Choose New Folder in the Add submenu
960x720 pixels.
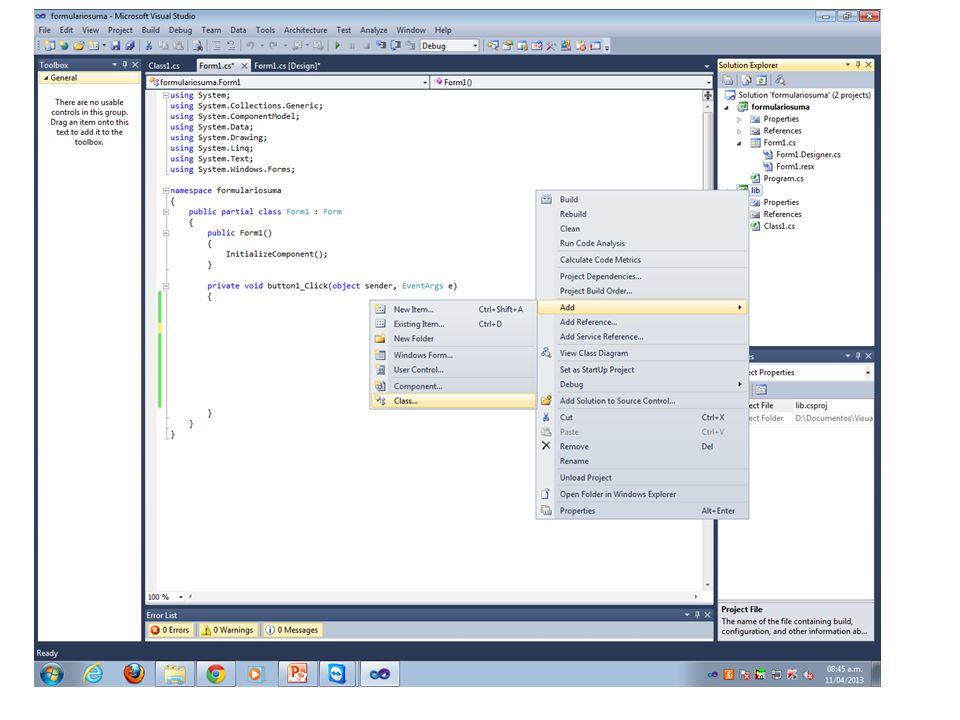(x=453, y=339)
